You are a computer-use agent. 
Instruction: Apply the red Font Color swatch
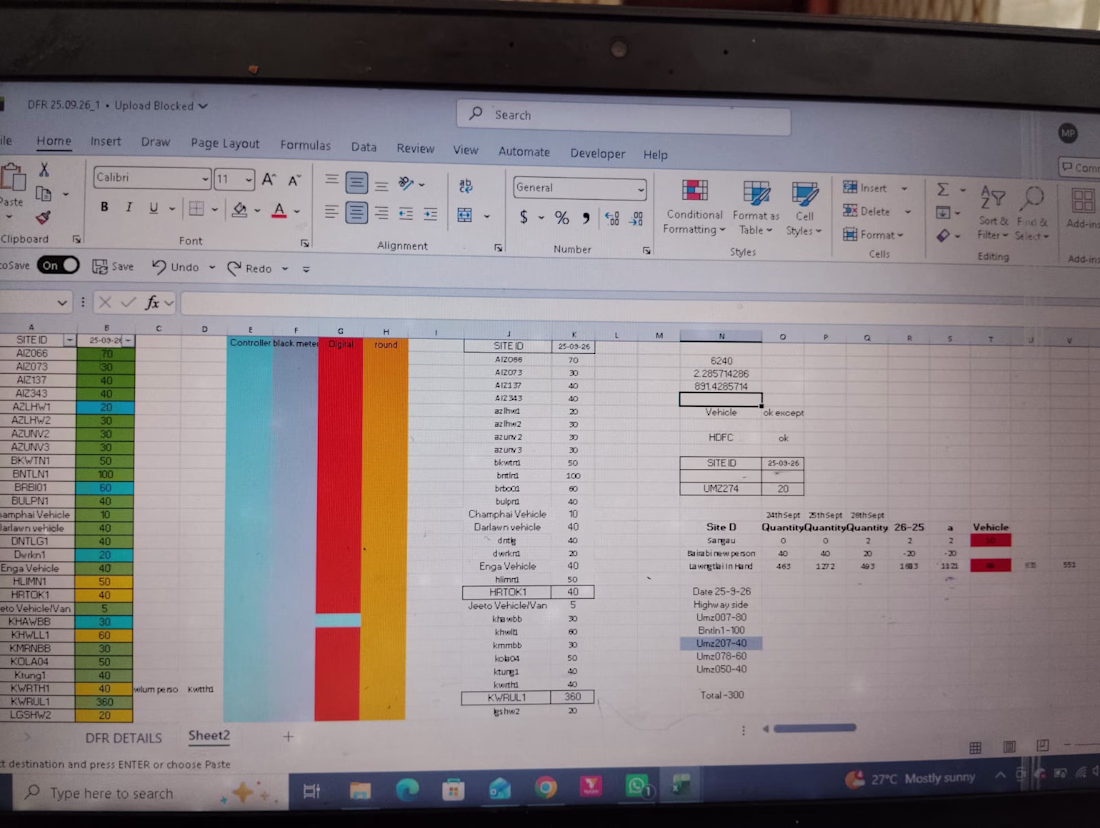coord(279,210)
